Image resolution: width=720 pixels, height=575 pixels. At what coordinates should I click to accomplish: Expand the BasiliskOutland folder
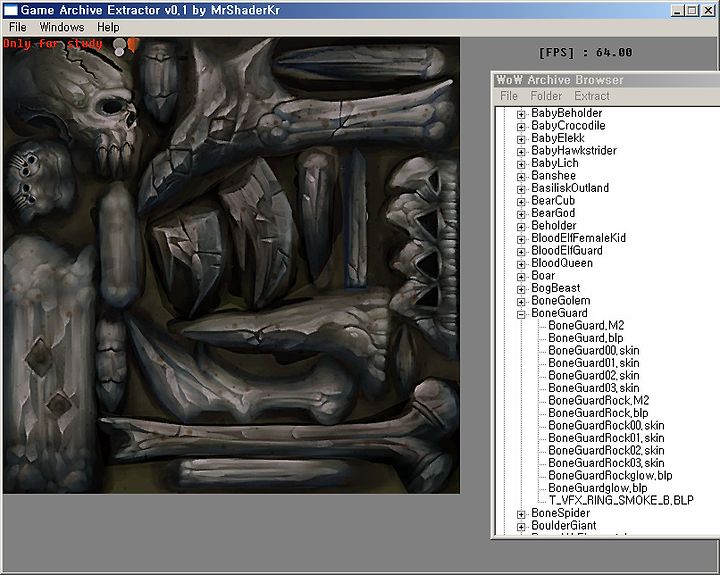521,189
